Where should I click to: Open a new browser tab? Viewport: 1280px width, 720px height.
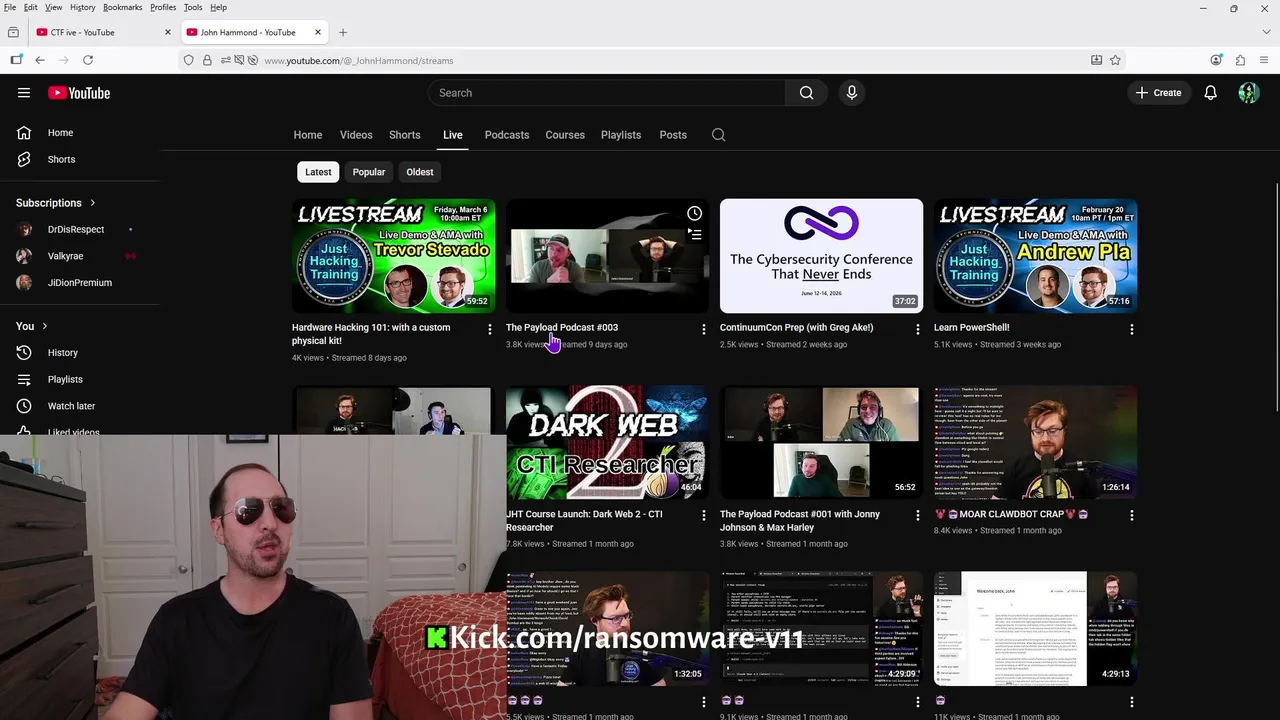point(342,32)
